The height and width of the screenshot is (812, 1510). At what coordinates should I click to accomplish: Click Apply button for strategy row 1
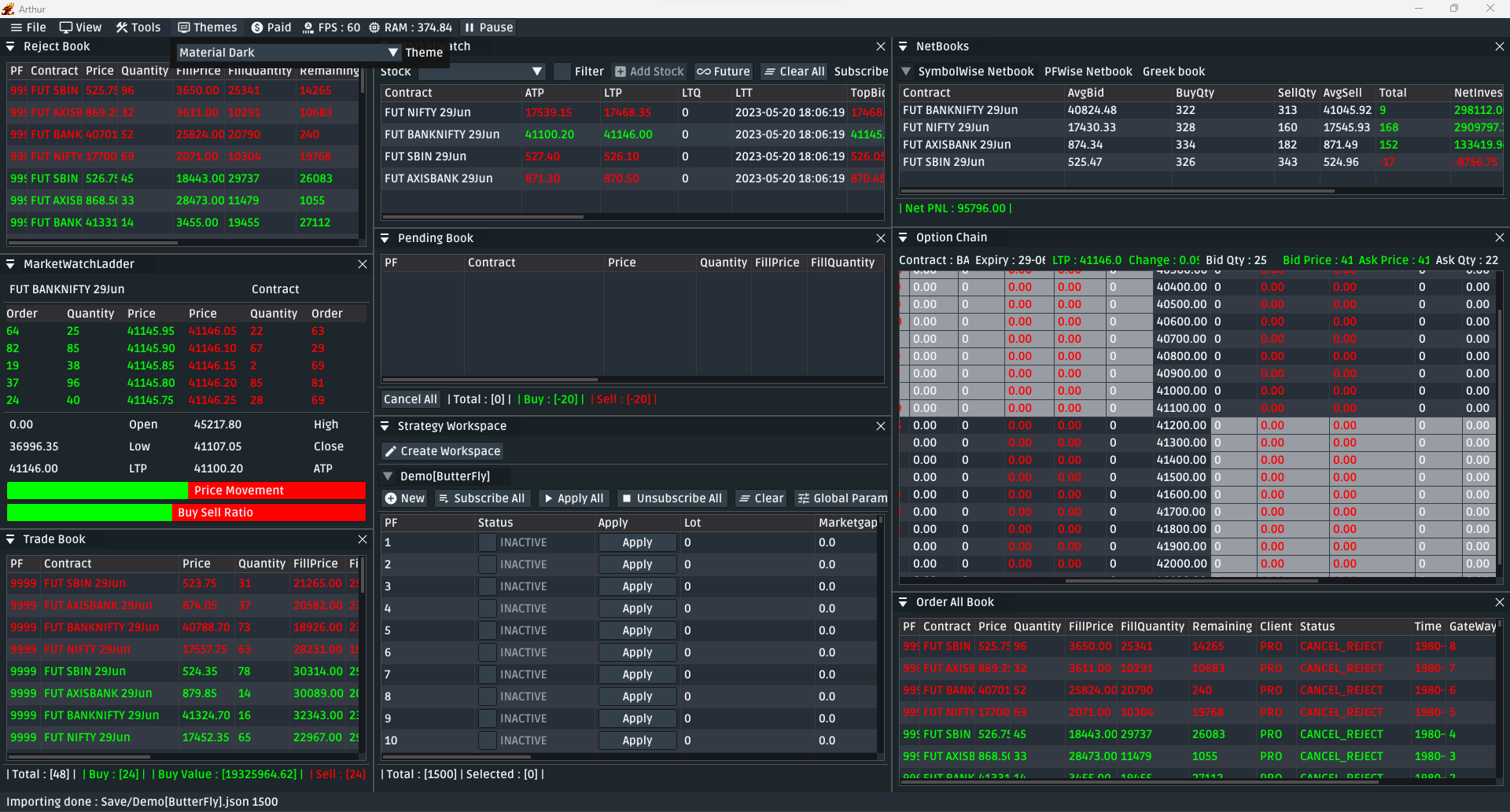(x=637, y=542)
